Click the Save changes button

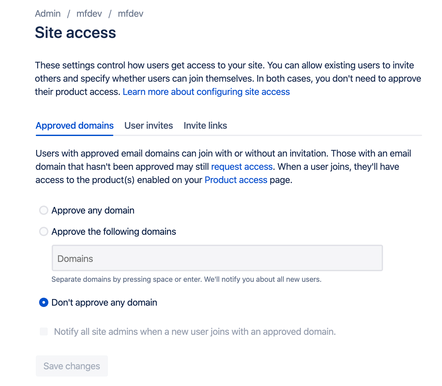tap(72, 366)
